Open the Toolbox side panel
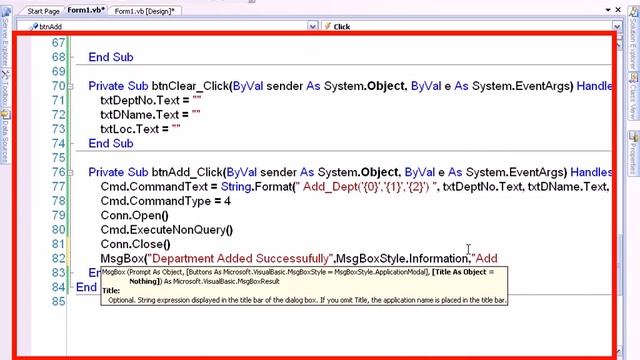The image size is (640, 360). click(5, 89)
